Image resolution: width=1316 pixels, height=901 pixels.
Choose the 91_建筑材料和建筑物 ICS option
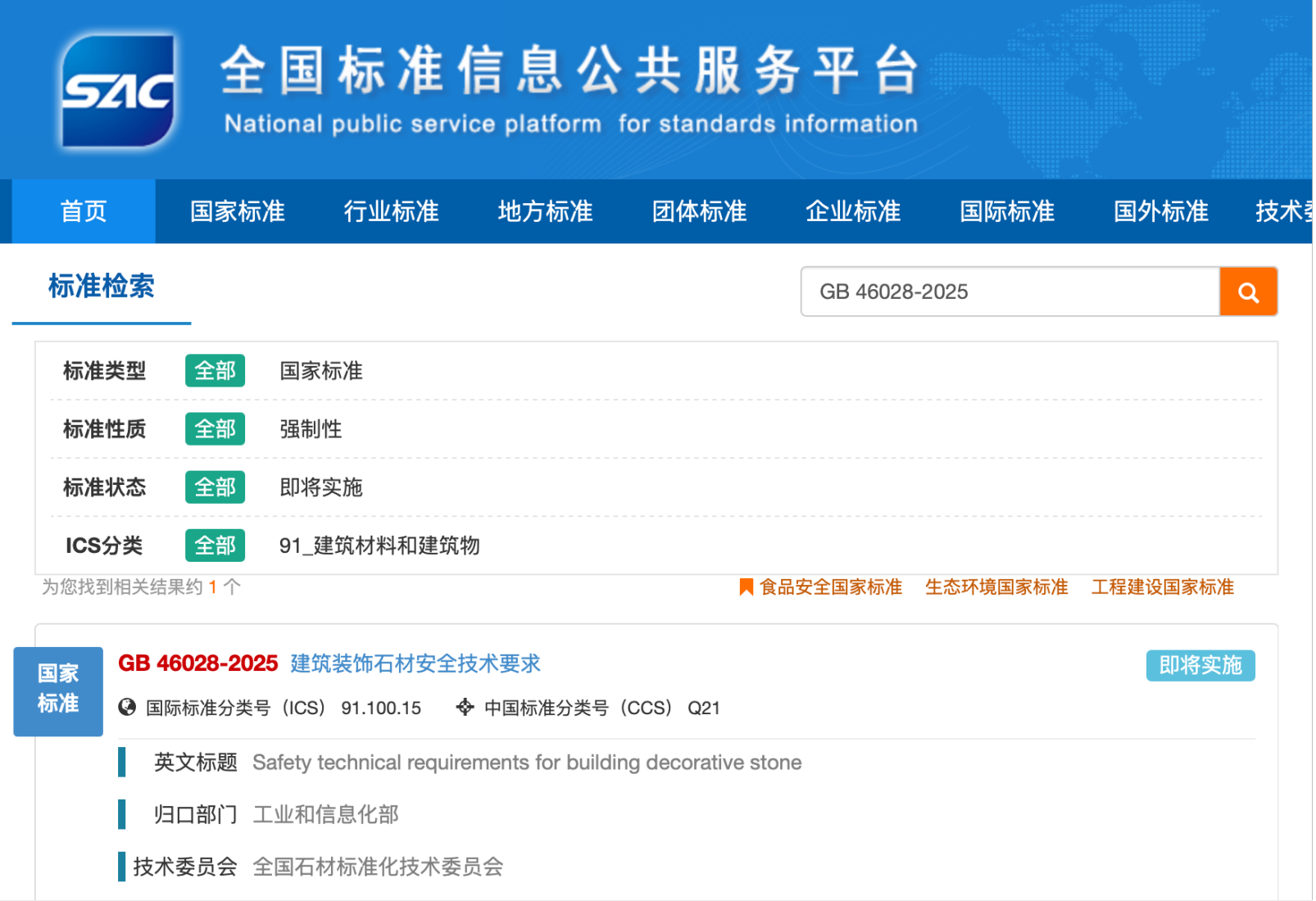pos(379,546)
